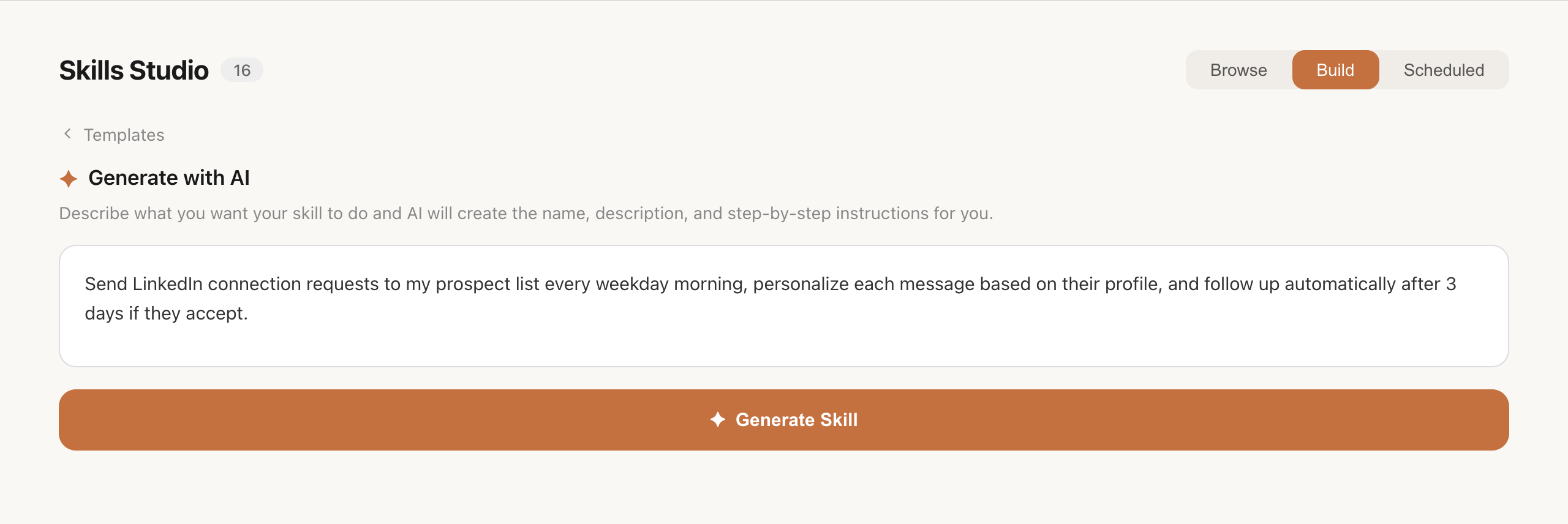This screenshot has width=1568, height=524.
Task: Click the AI sparkle above the description text
Action: point(69,178)
